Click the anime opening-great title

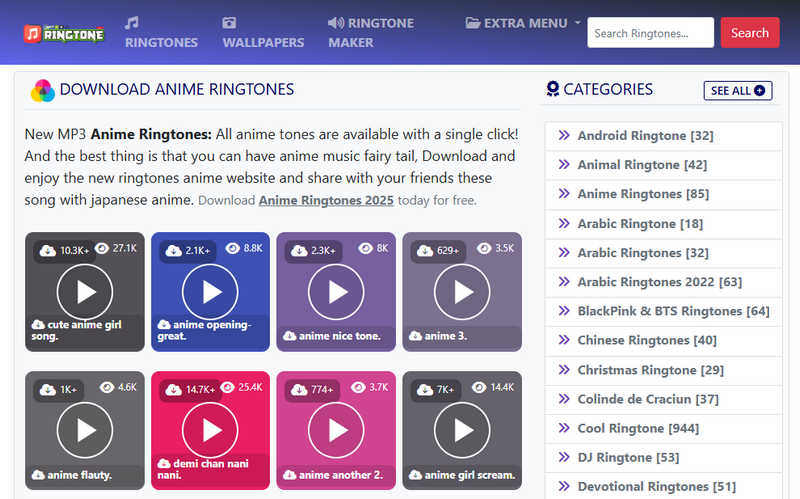tap(205, 330)
